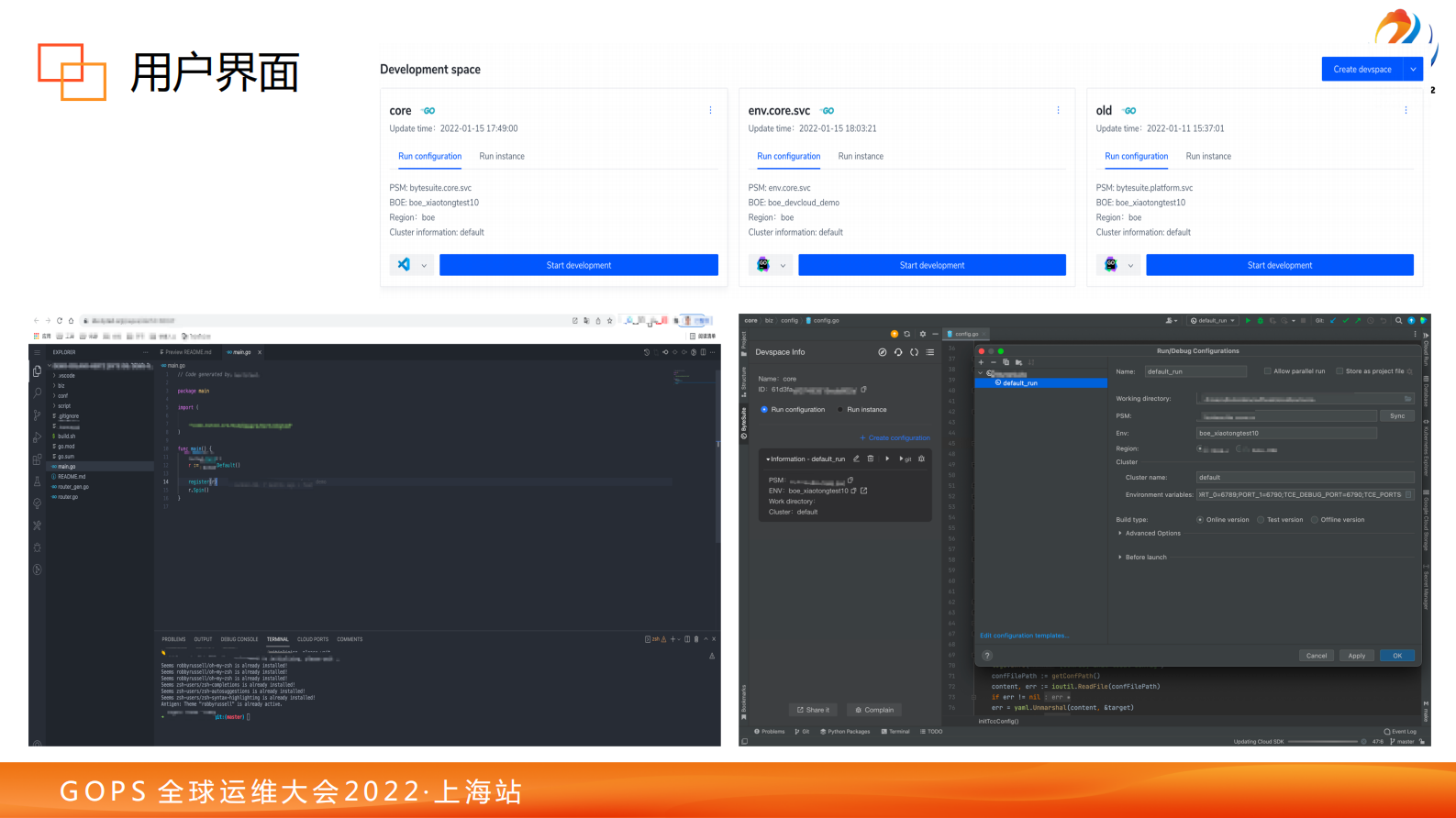Click the green Run icon in the GoLand toolbar
Image resolution: width=1456 pixels, height=818 pixels.
[1248, 321]
